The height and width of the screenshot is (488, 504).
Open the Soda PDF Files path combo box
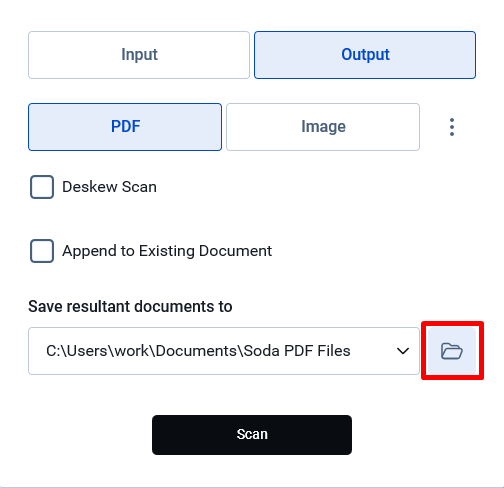click(224, 351)
